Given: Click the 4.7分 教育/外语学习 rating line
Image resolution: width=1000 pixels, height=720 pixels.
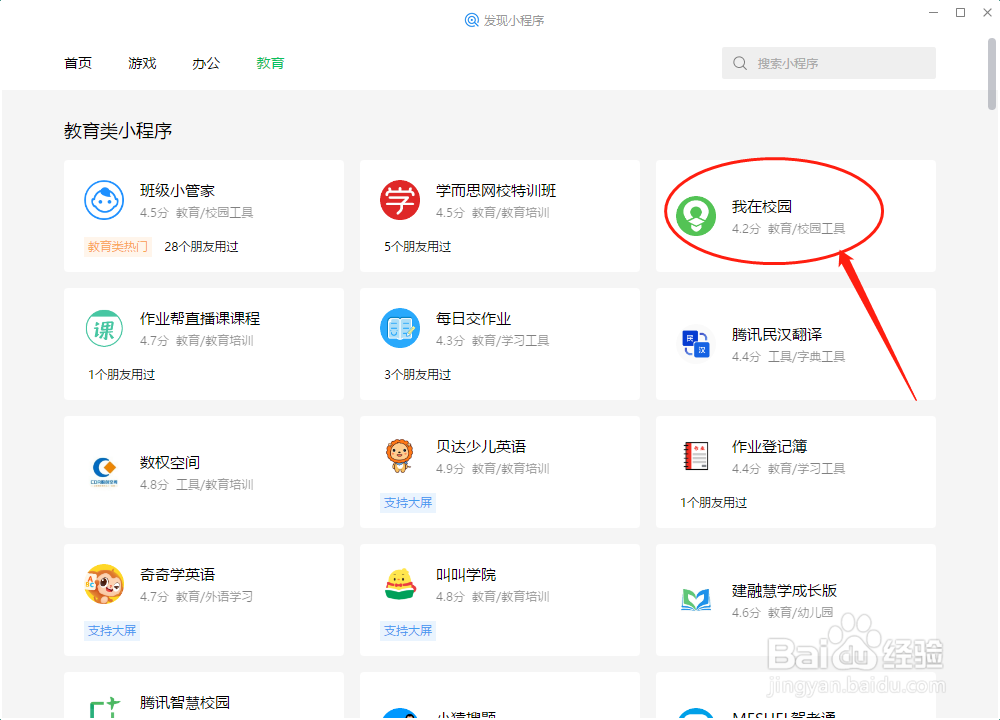Looking at the screenshot, I should [196, 597].
